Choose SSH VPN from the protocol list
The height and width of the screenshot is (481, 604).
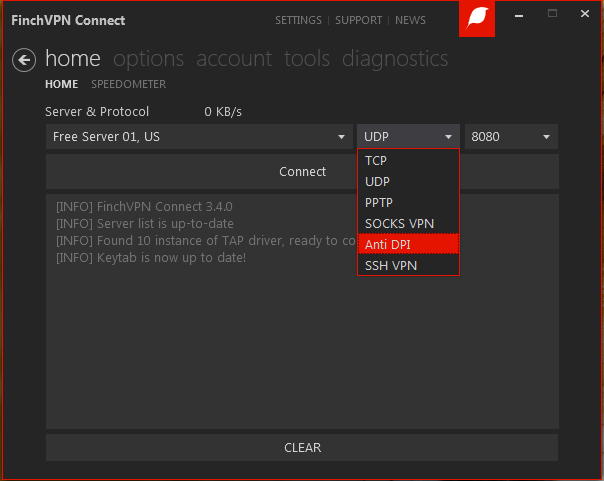(408, 265)
